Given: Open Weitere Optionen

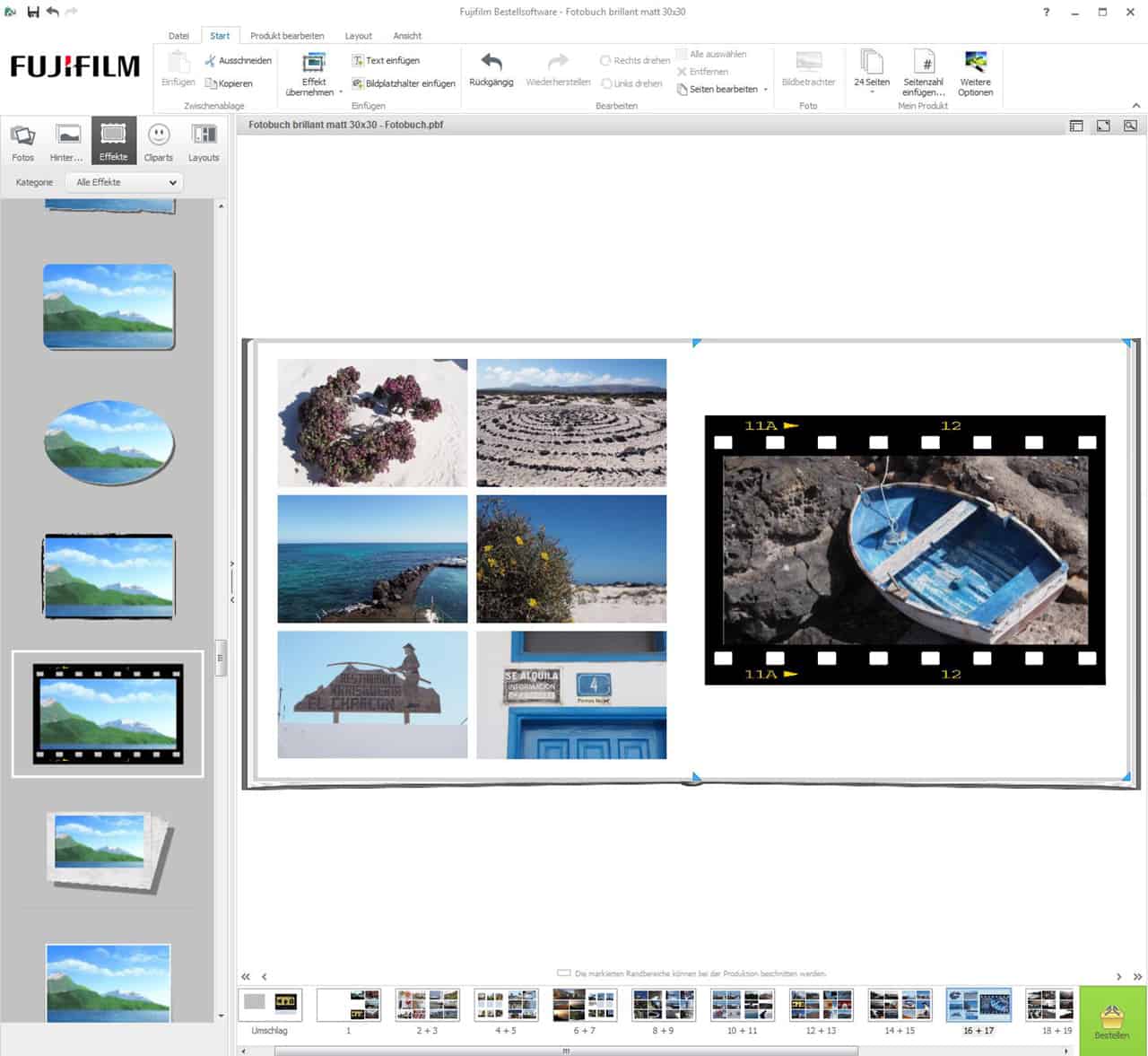Looking at the screenshot, I should tap(975, 72).
